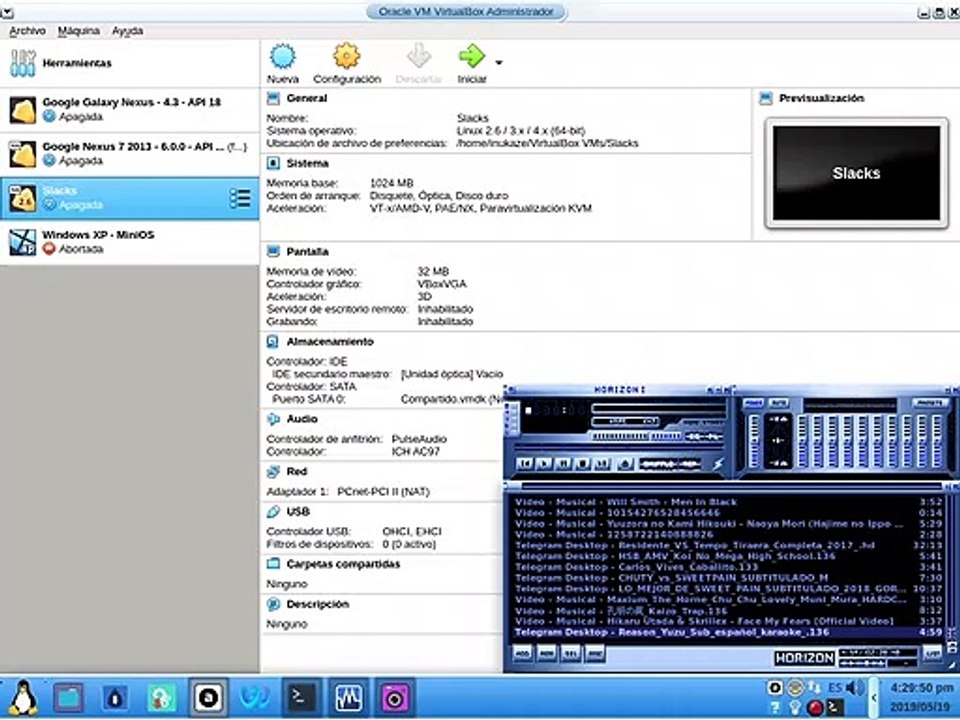The width and height of the screenshot is (960, 720).
Task: Click REM button in playlist
Action: [x=546, y=654]
